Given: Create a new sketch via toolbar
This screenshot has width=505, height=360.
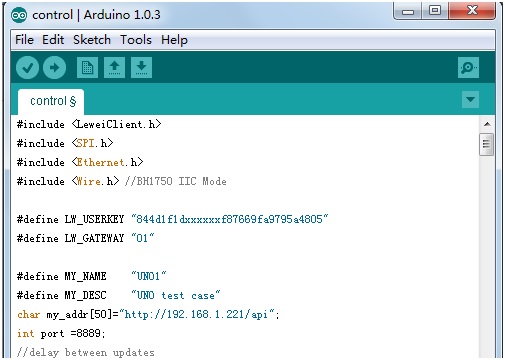Looking at the screenshot, I should (87, 68).
